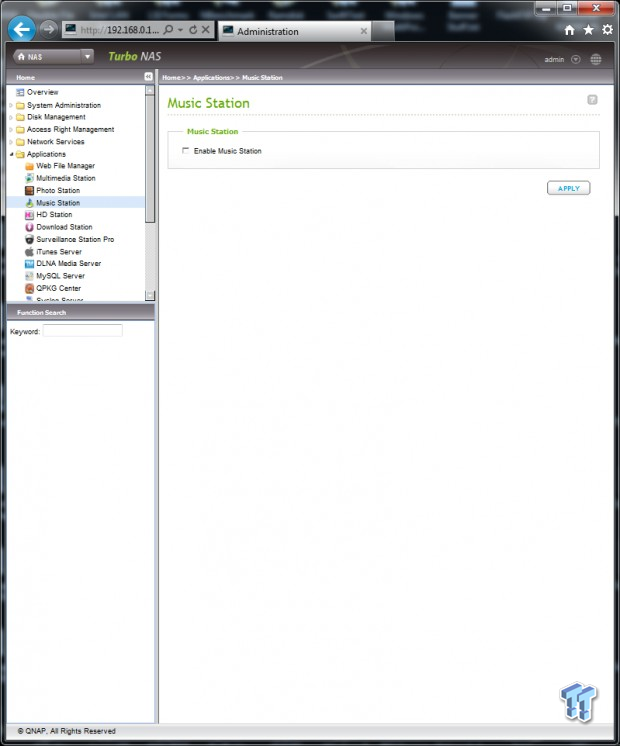This screenshot has height=746, width=620.
Task: Click the APPLY button
Action: (569, 188)
